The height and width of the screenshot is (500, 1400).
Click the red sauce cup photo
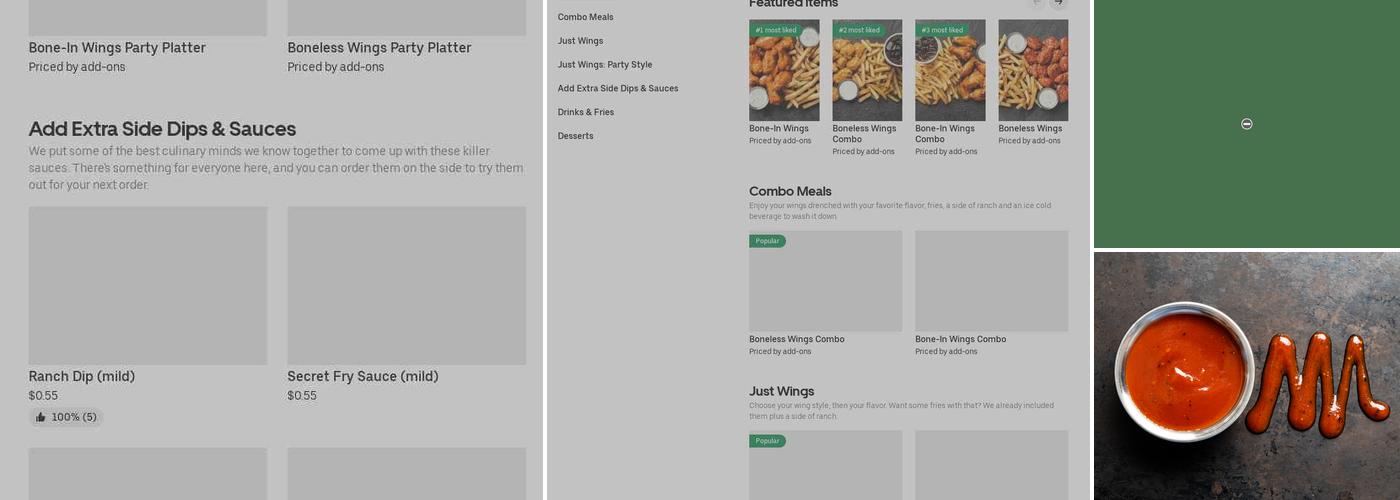click(1185, 372)
